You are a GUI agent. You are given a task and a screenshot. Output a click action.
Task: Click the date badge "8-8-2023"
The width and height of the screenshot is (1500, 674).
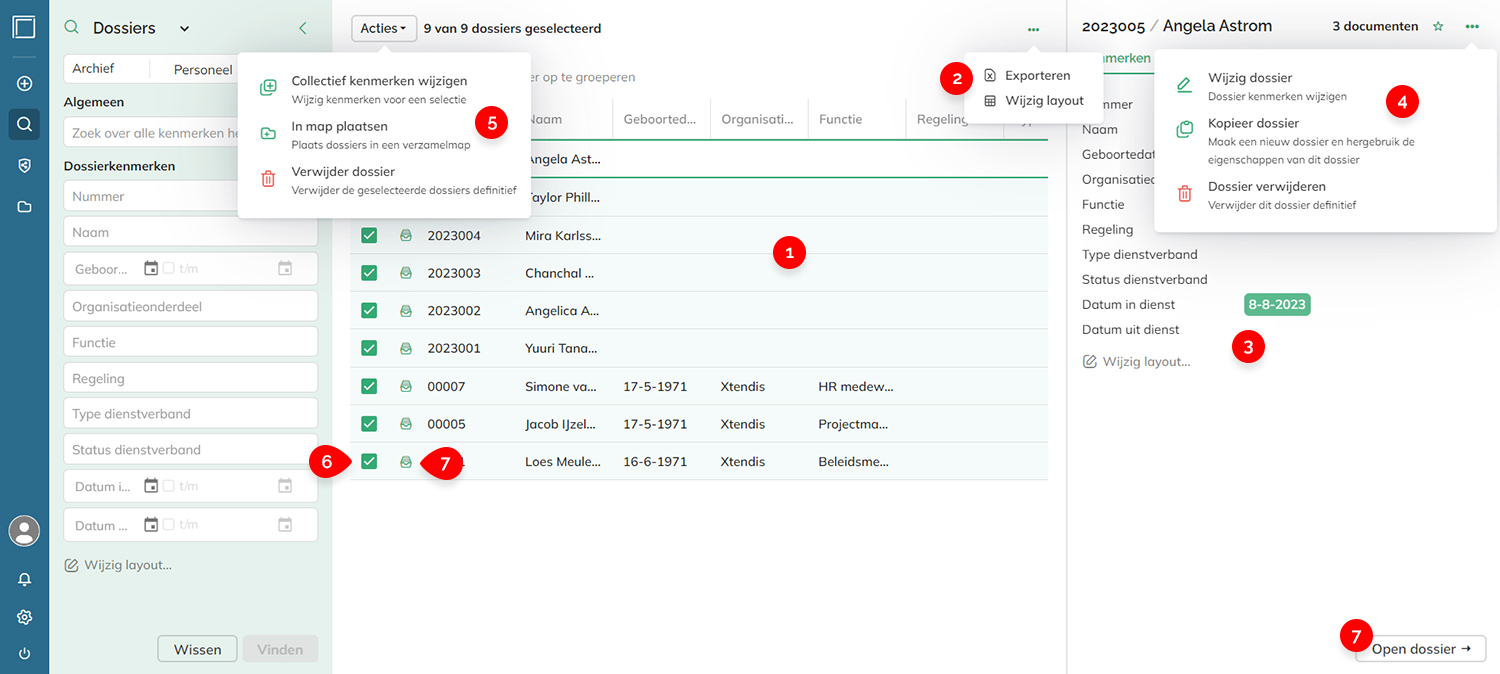[1277, 305]
